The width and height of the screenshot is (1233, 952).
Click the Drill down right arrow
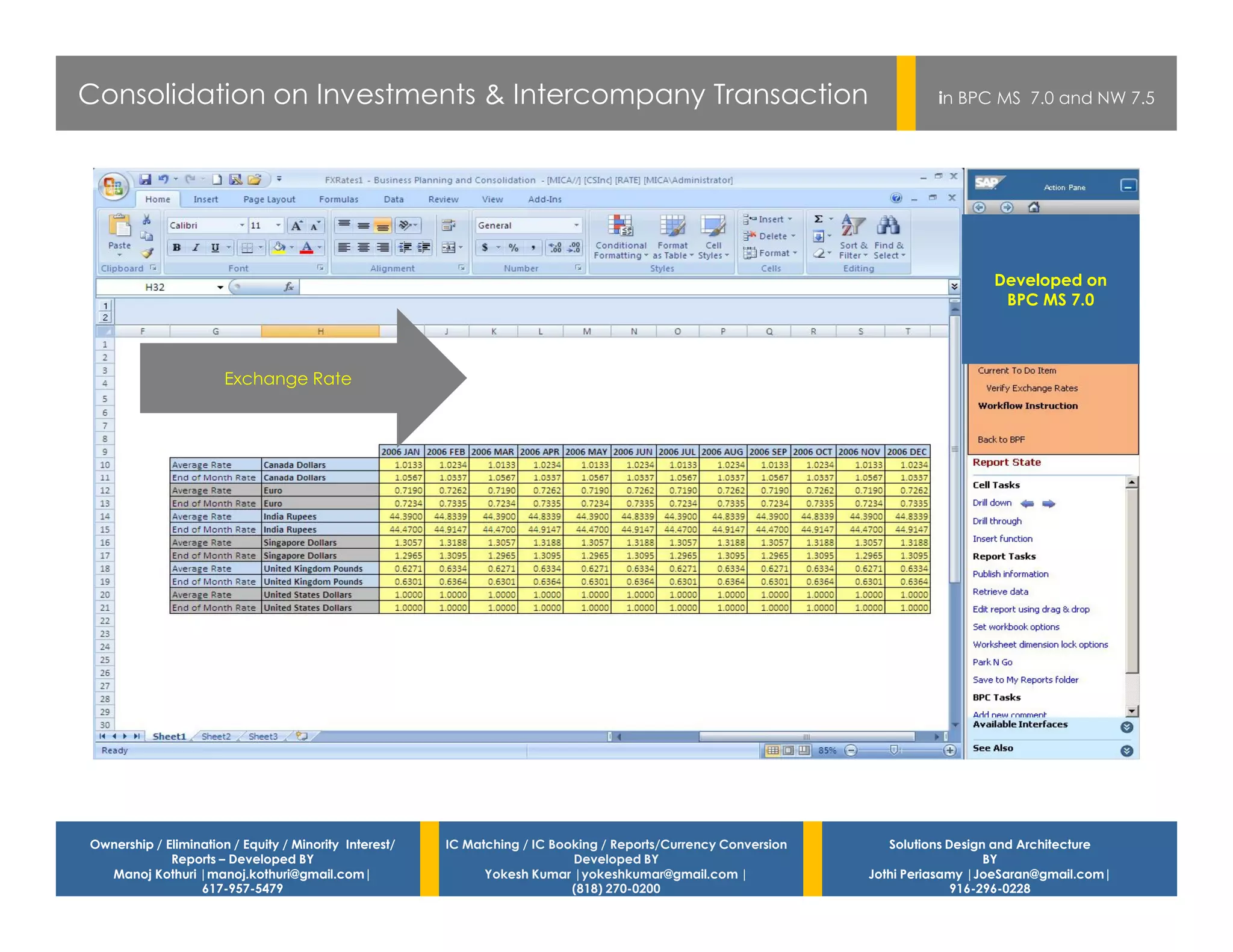(1049, 504)
